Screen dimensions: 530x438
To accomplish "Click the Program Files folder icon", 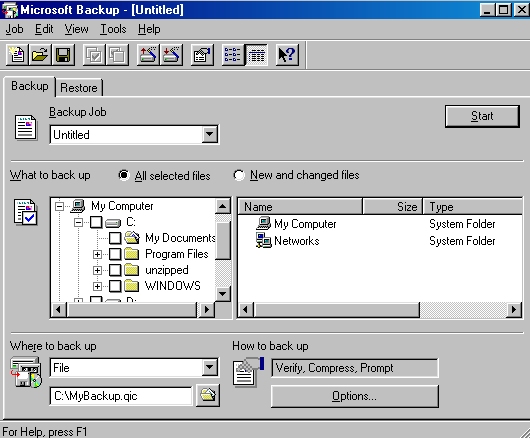I will coord(132,254).
